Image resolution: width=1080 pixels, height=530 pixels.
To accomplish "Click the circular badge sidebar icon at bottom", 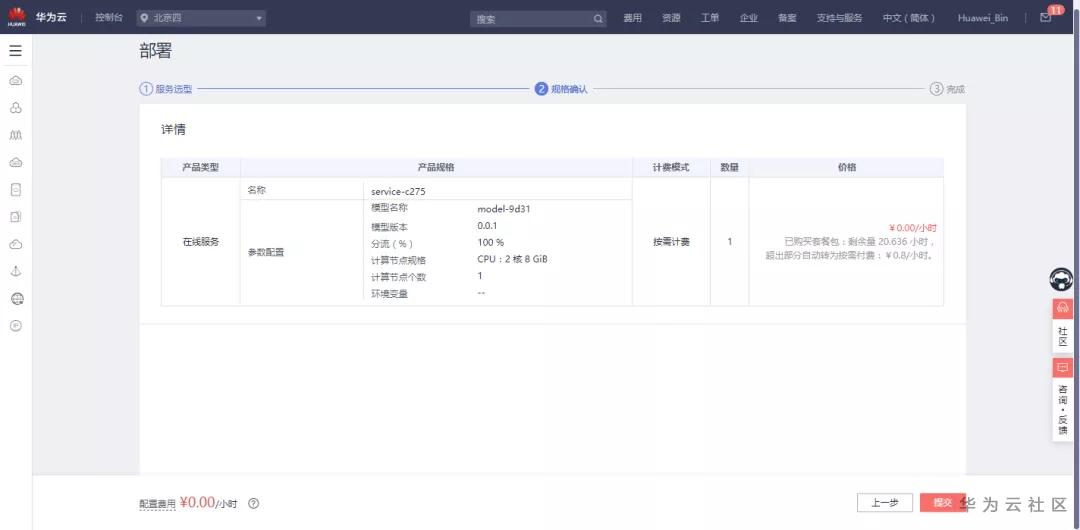I will pos(16,326).
